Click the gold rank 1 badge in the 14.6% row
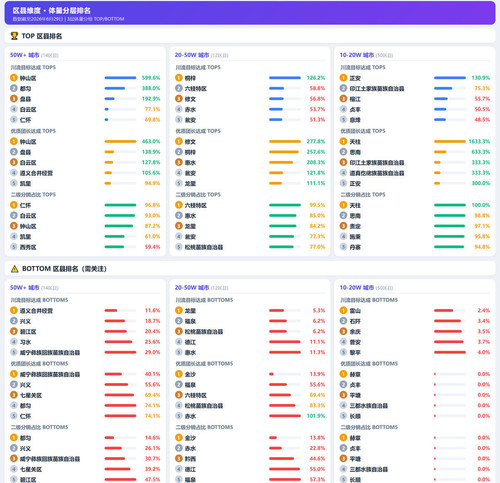Screen dimensions: 500x483 click(x=14, y=438)
